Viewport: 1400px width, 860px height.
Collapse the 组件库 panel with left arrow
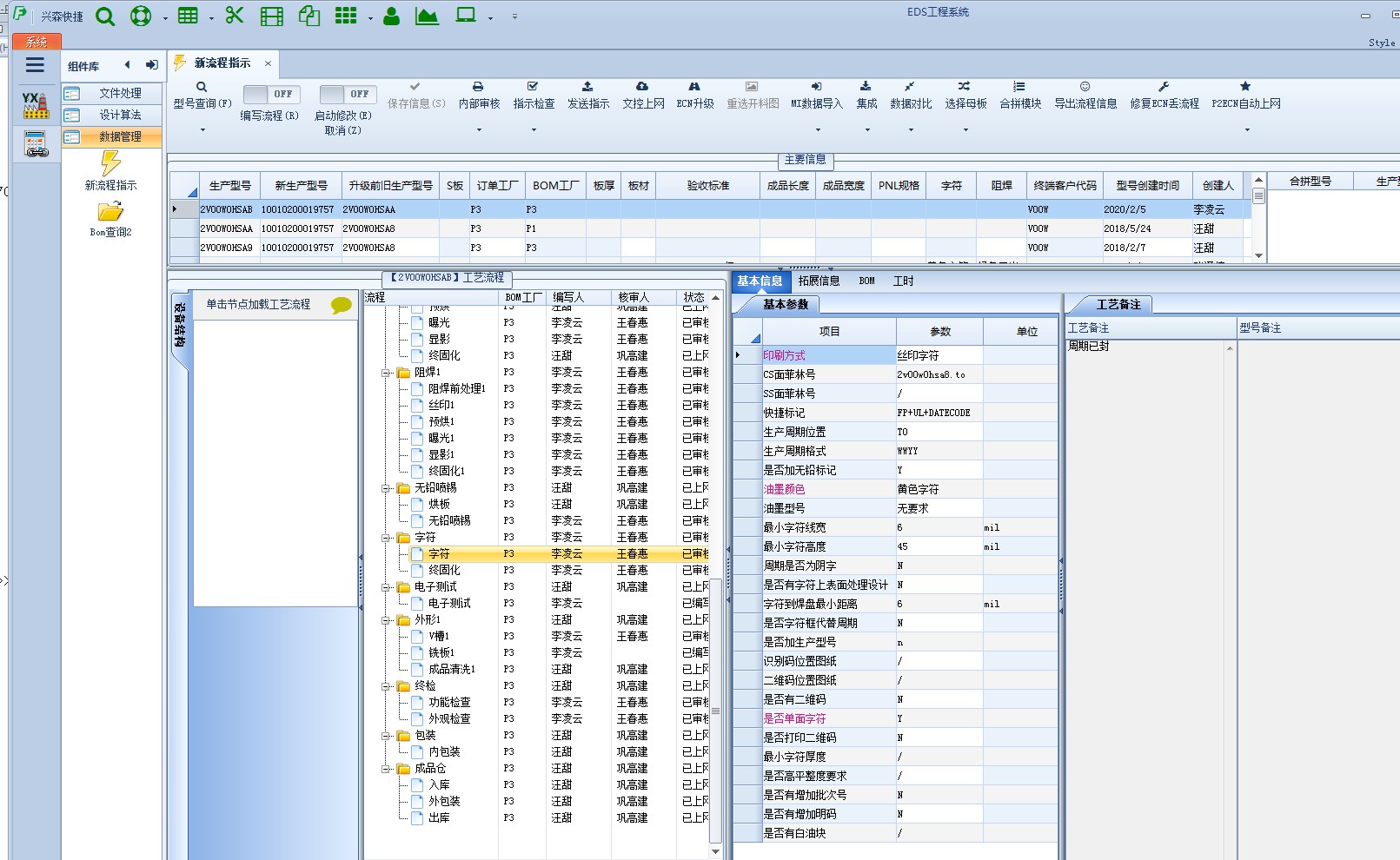pos(128,65)
